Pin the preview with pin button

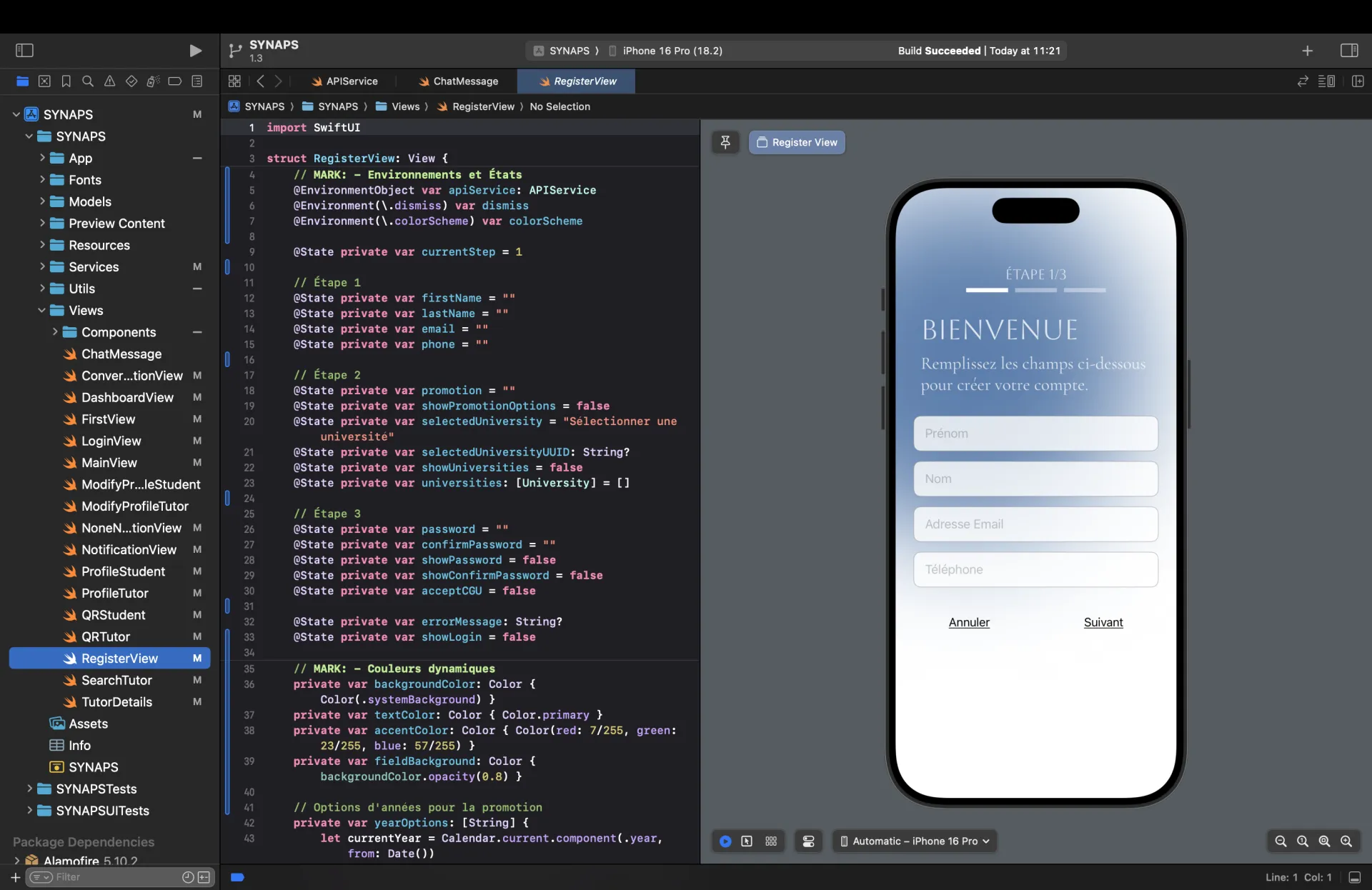(x=725, y=142)
